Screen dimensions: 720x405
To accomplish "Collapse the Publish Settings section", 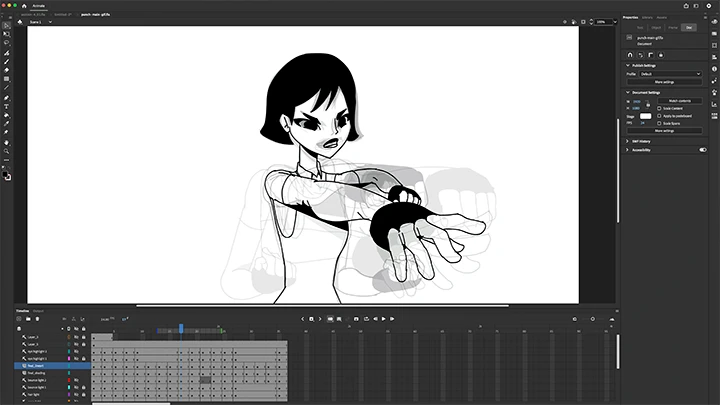I will (628, 66).
